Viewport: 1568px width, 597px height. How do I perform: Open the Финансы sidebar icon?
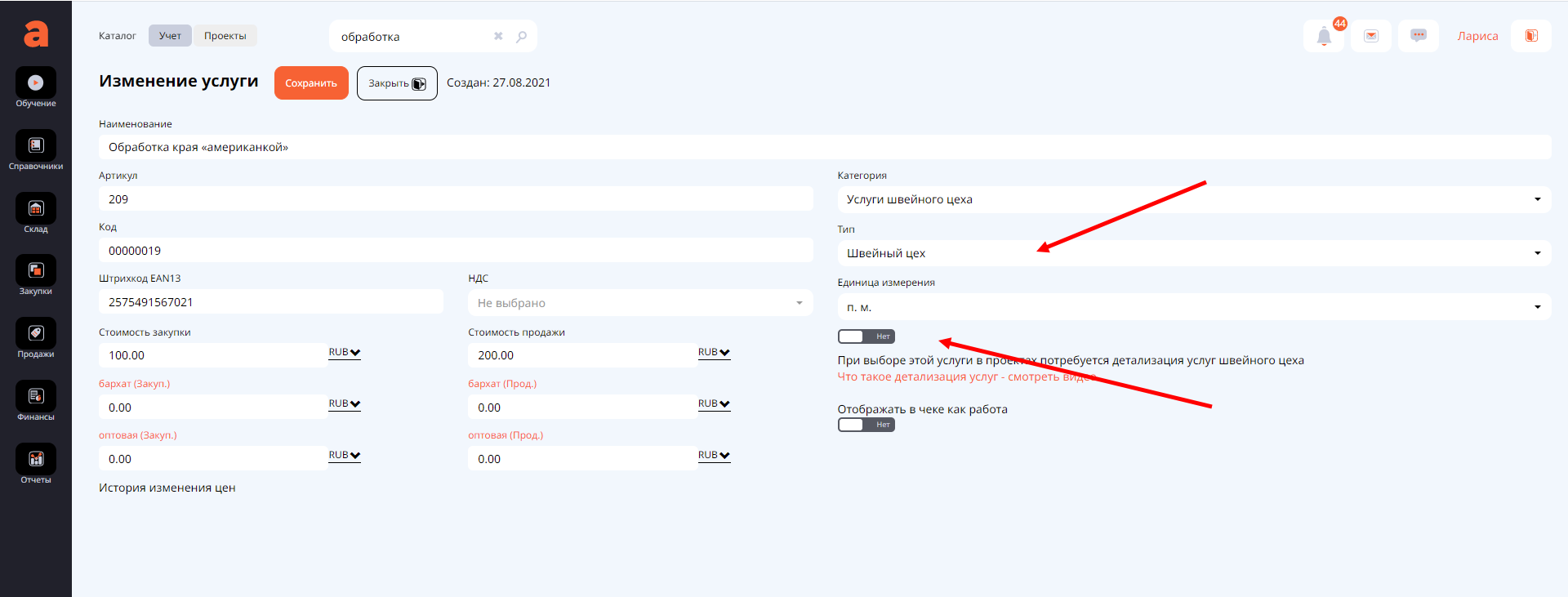click(x=36, y=399)
